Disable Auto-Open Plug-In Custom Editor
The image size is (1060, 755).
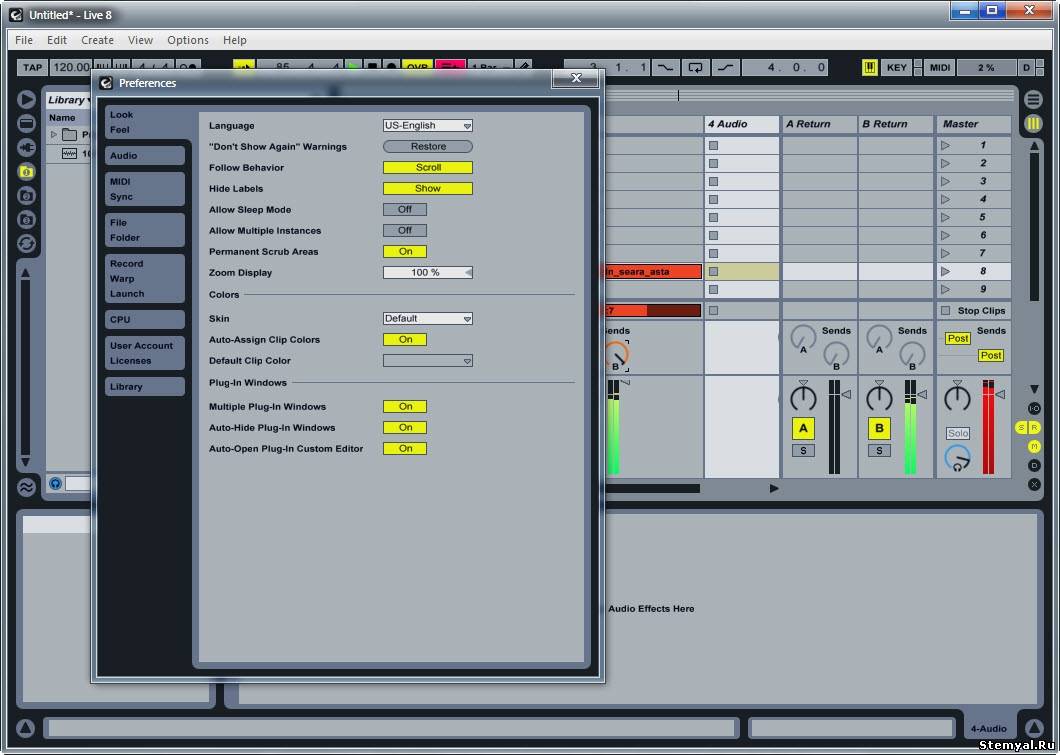tap(405, 448)
